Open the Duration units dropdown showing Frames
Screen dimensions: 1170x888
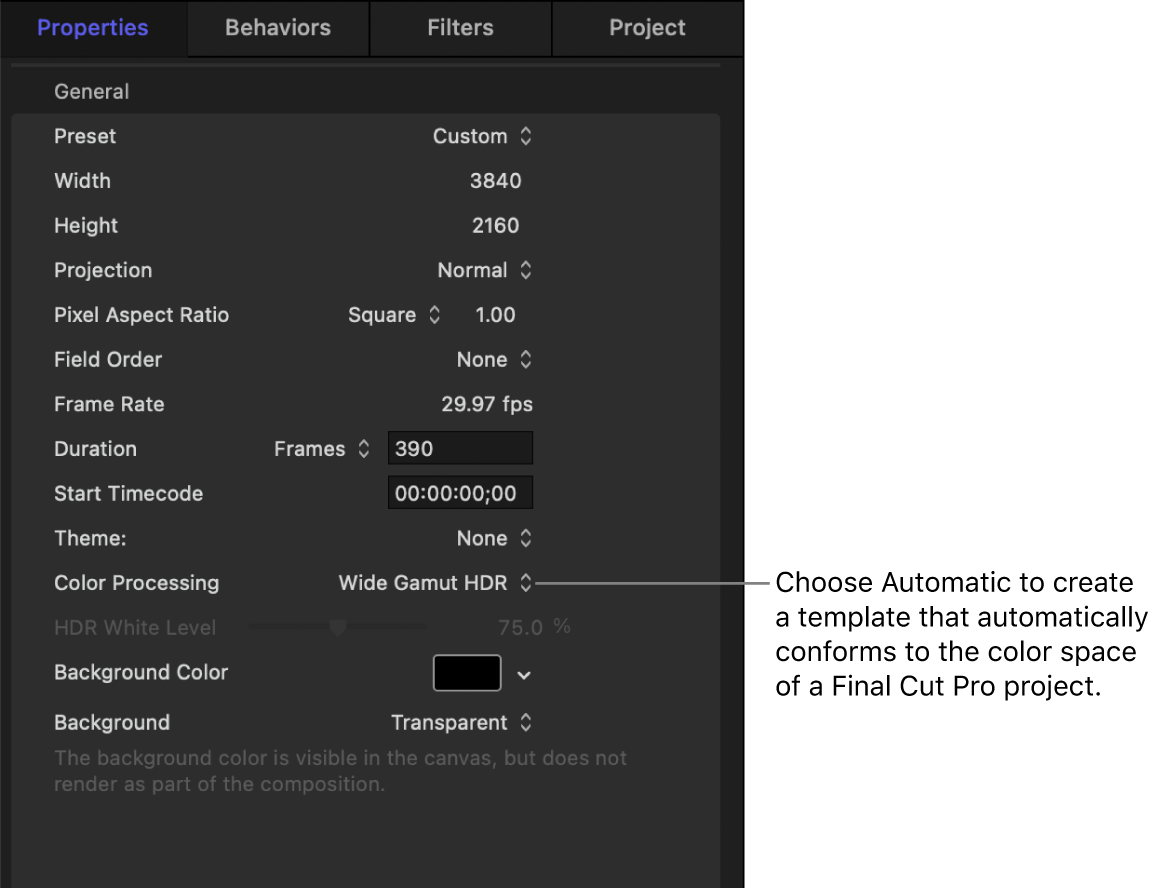pyautogui.click(x=322, y=448)
